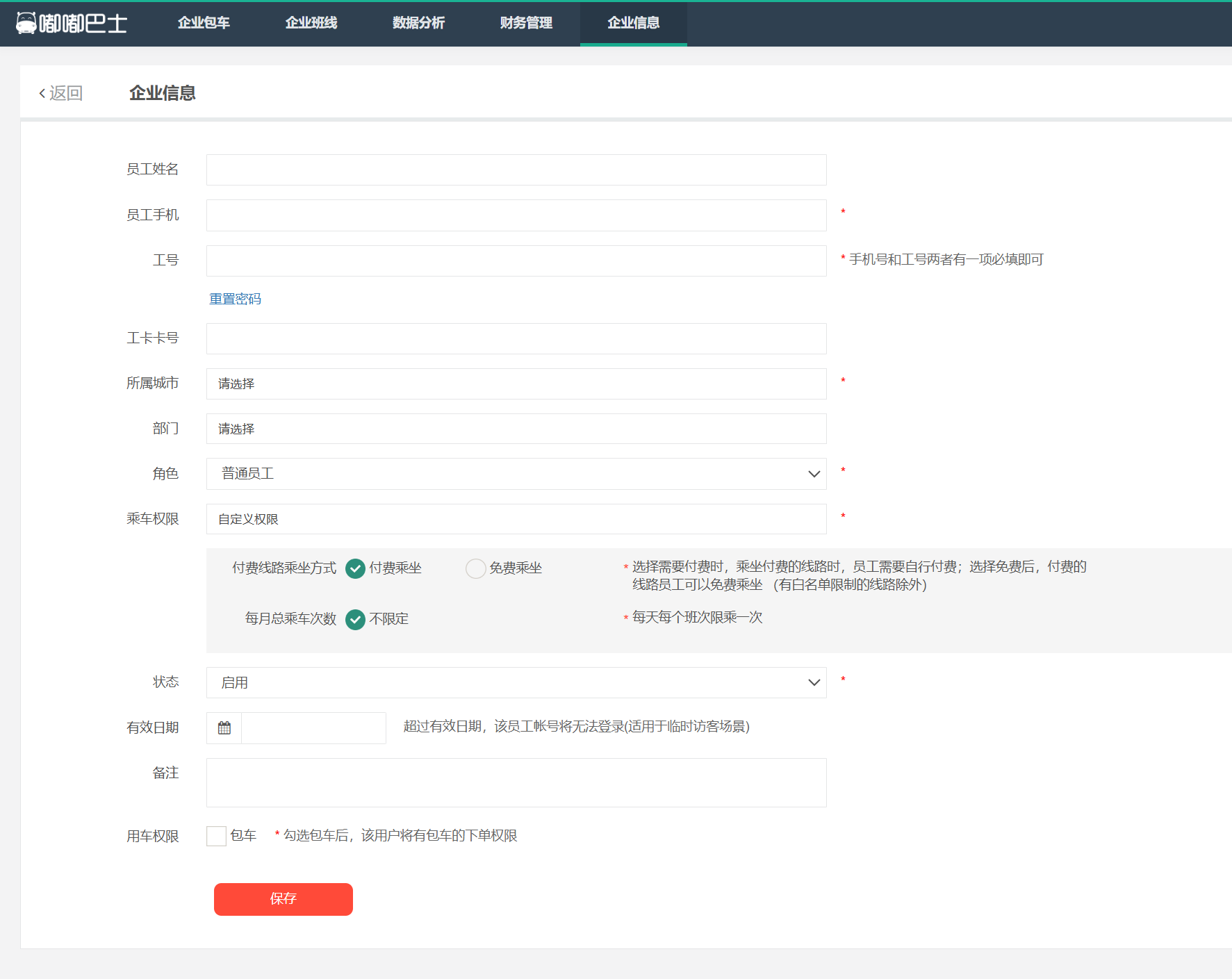Click the 嘟嘟巴士 logo

[x=72, y=23]
